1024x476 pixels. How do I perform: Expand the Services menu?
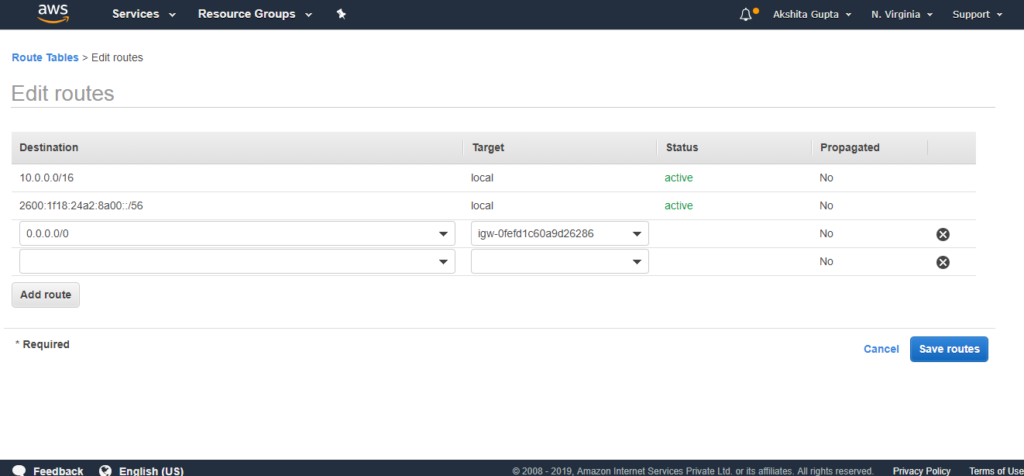click(x=144, y=14)
